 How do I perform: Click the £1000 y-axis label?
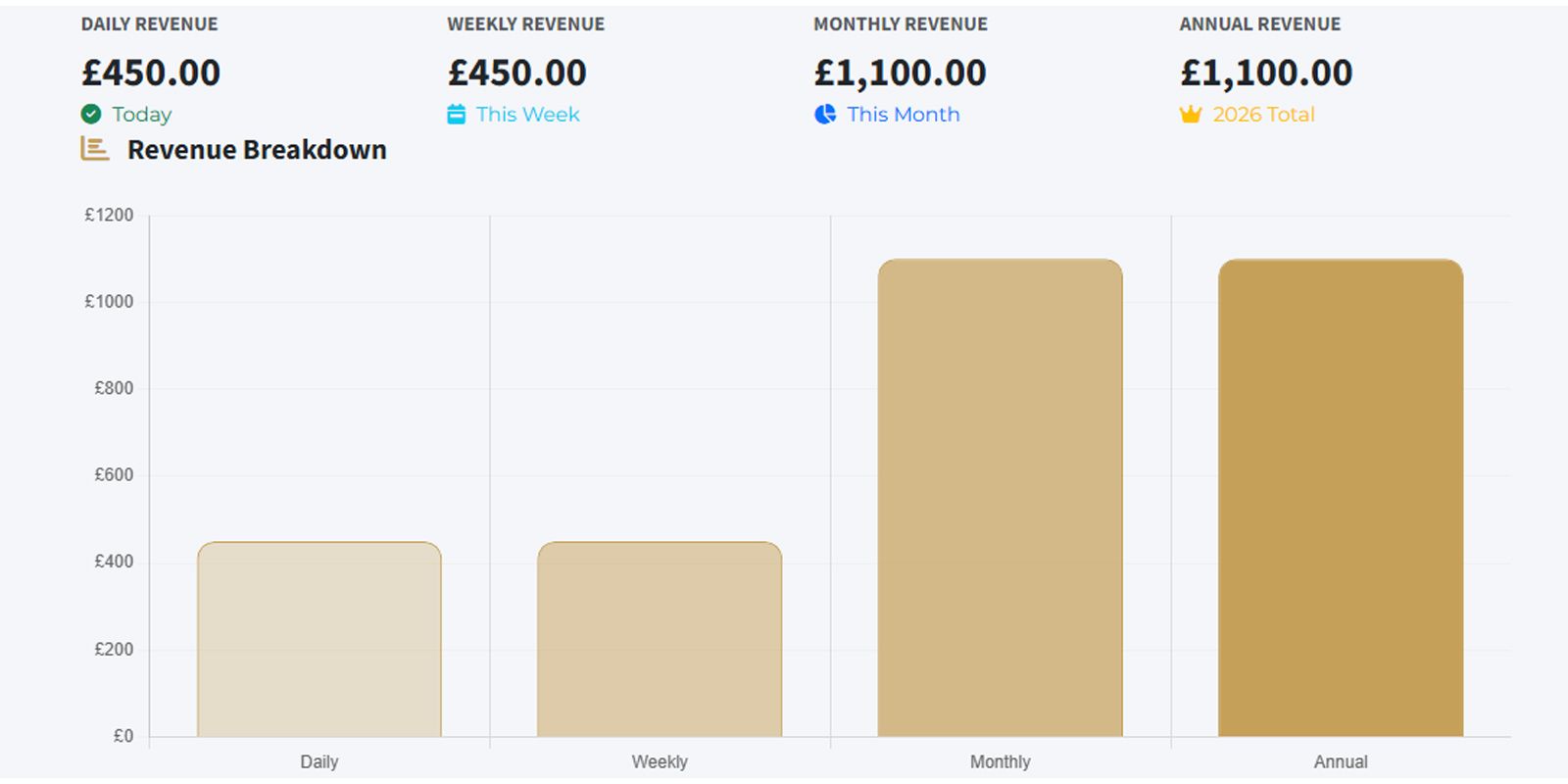pyautogui.click(x=109, y=302)
